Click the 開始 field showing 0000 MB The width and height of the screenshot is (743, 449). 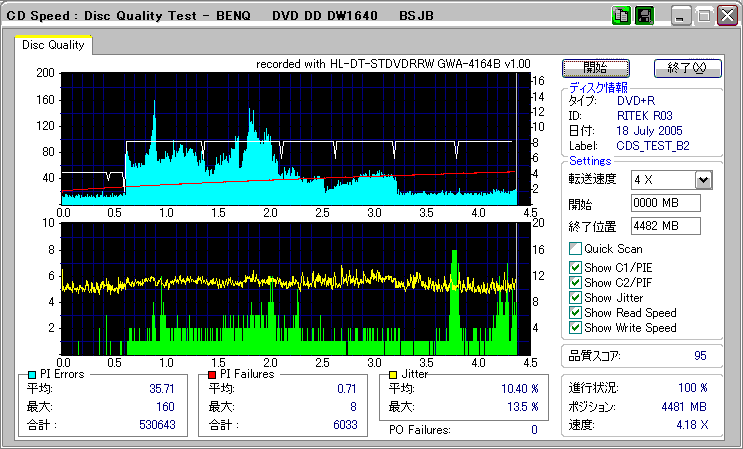pyautogui.click(x=666, y=203)
